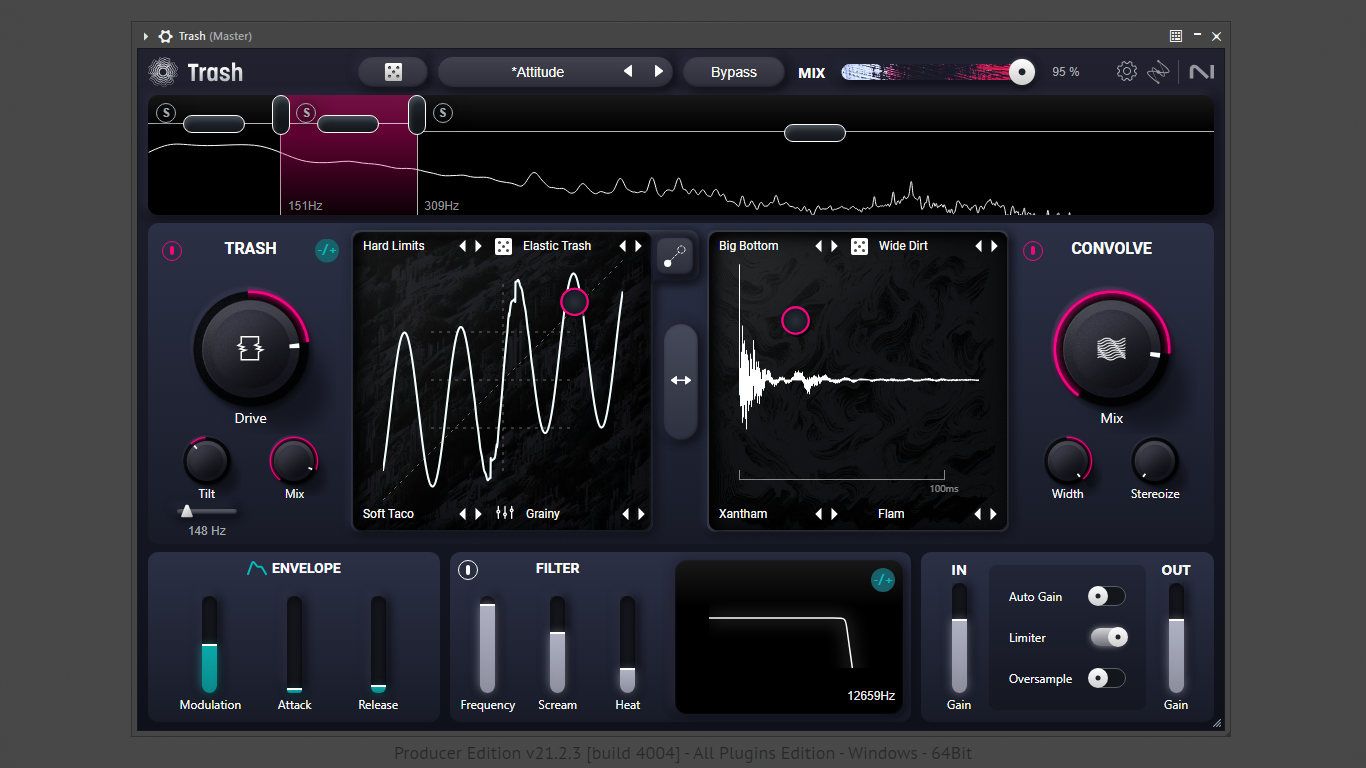Screen dimensions: 1366x768
Task: Click the teal -/+ icon in Trash module
Action: pos(327,251)
